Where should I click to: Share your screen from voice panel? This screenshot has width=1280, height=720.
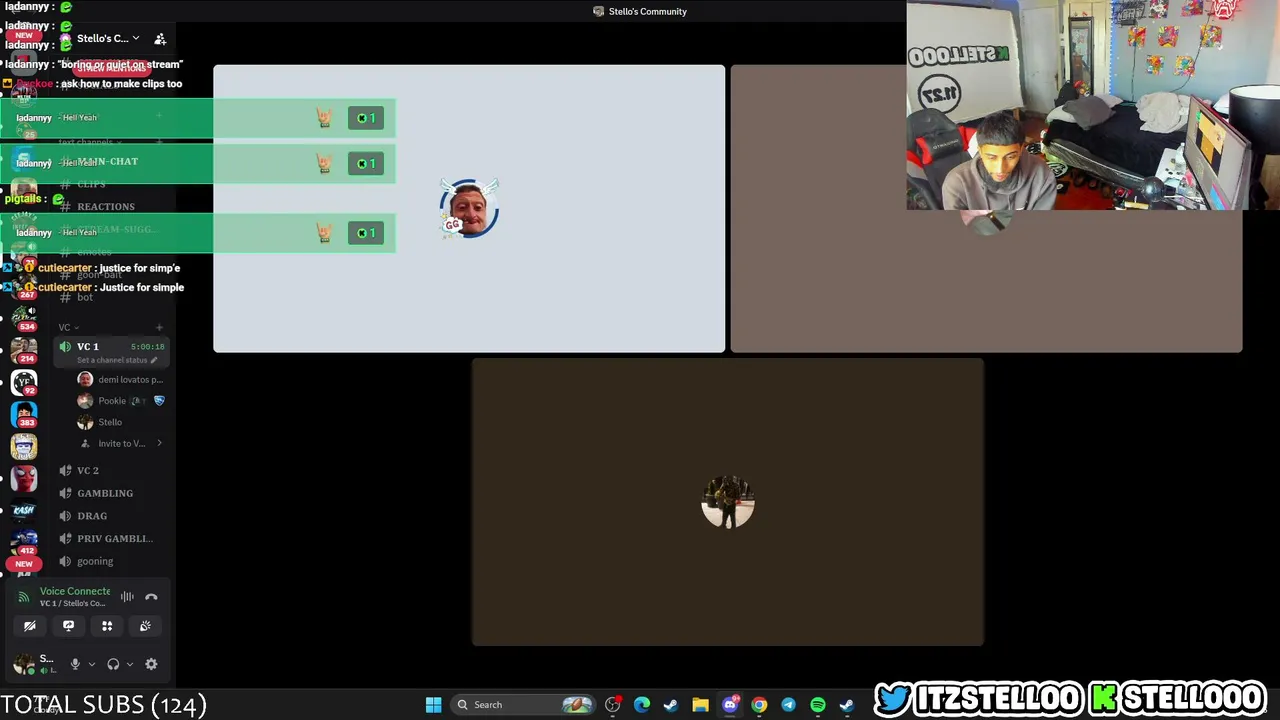coord(68,626)
